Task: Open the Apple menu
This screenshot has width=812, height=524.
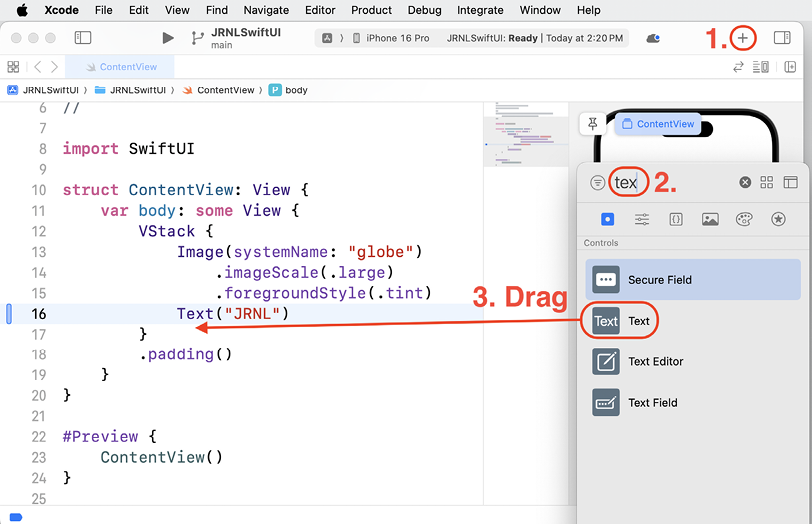Action: pos(22,10)
